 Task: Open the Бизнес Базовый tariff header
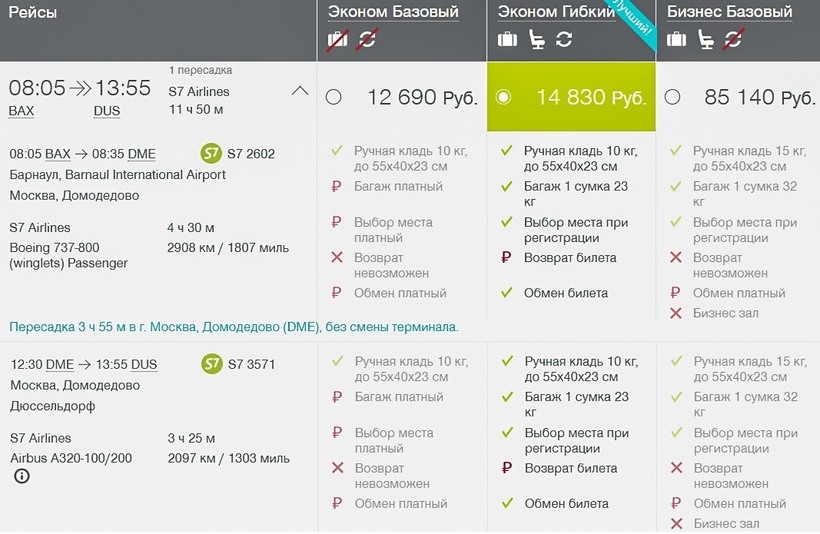(730, 13)
